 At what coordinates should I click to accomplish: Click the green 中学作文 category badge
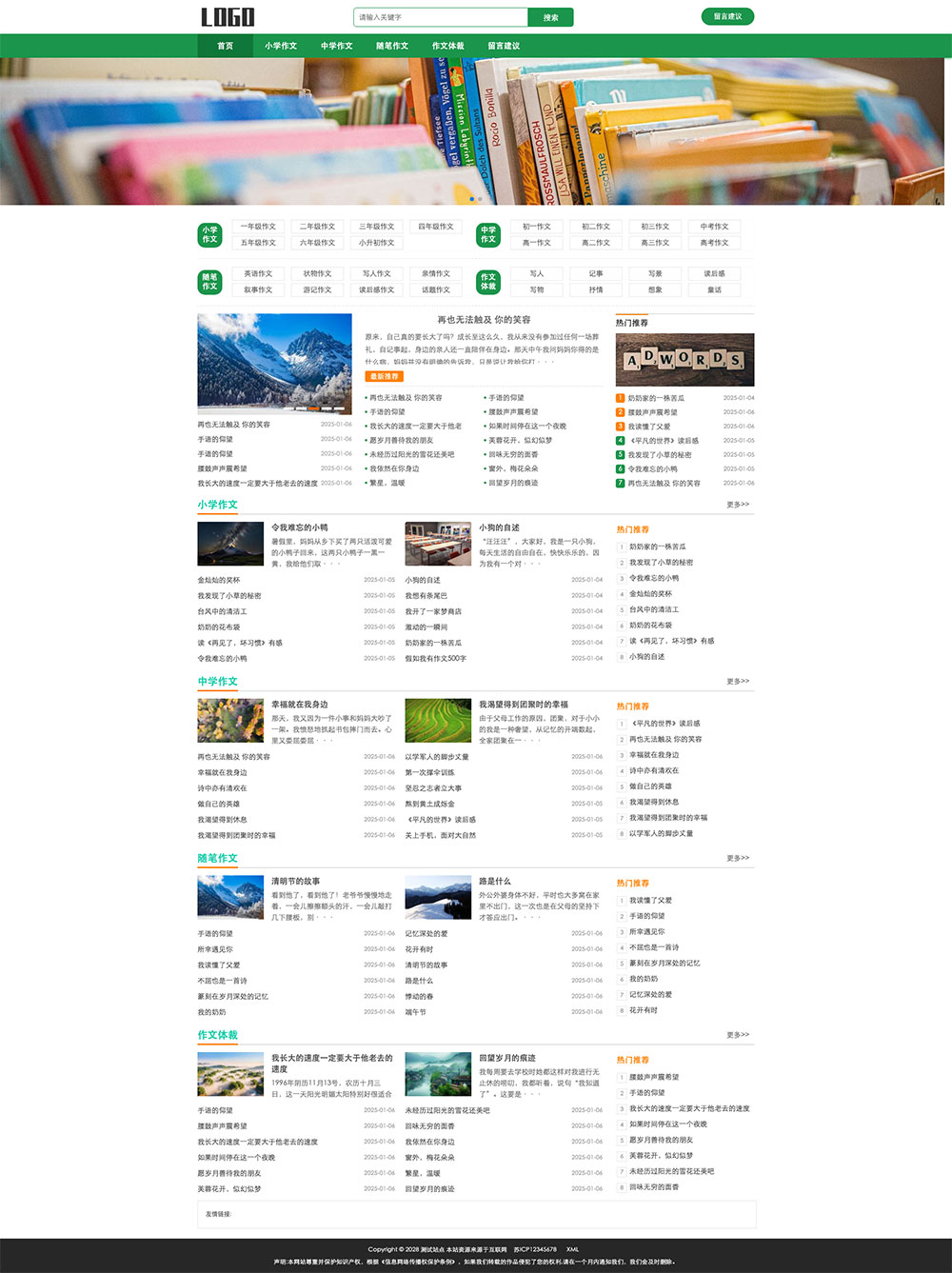tap(487, 234)
